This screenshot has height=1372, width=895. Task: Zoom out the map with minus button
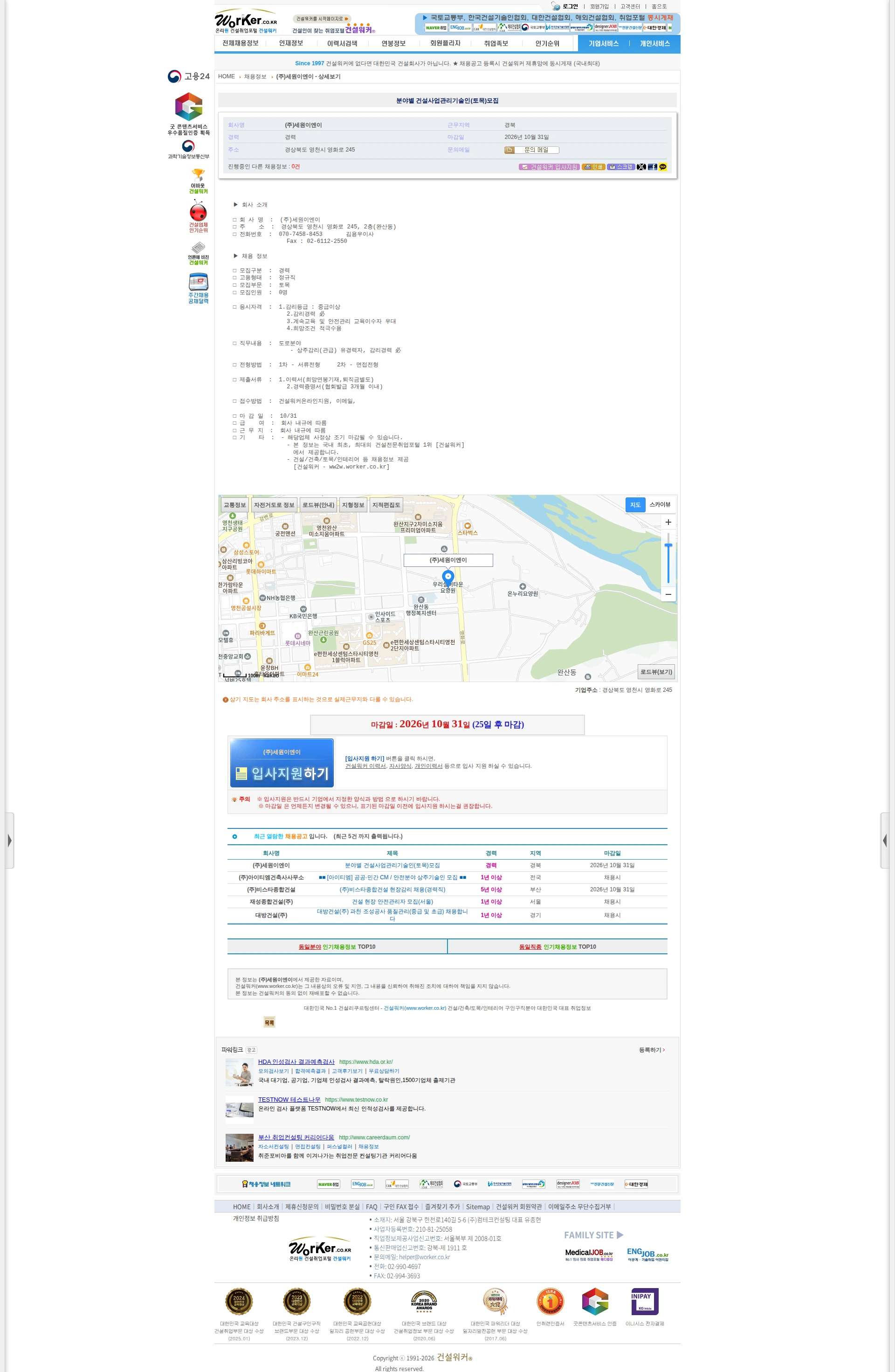[668, 594]
